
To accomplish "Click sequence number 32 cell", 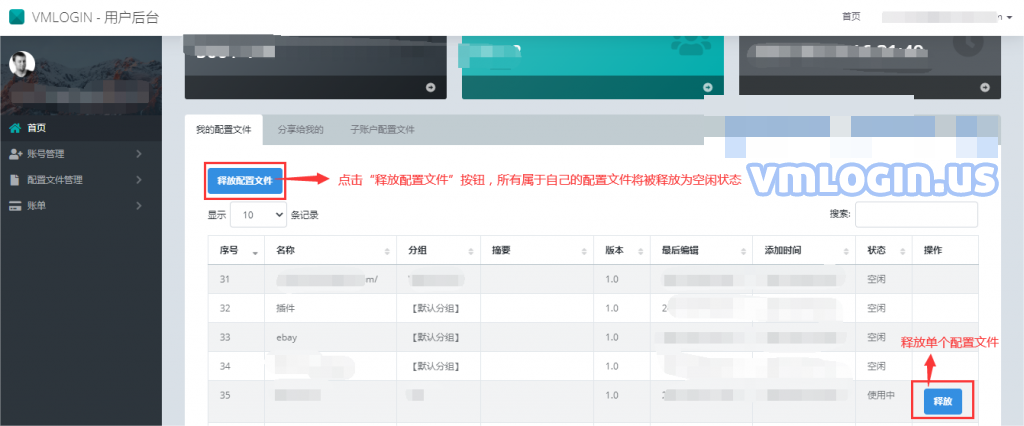I will coord(236,308).
